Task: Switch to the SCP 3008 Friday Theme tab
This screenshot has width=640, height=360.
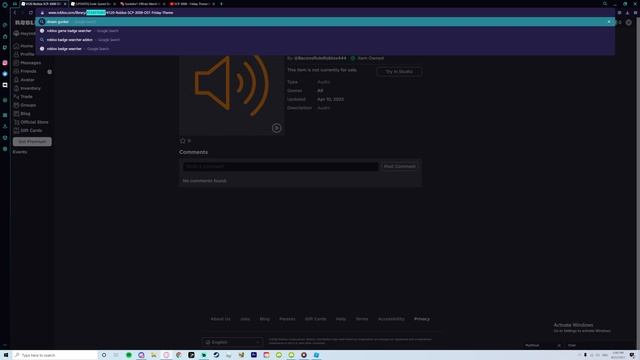Action: [191, 4]
